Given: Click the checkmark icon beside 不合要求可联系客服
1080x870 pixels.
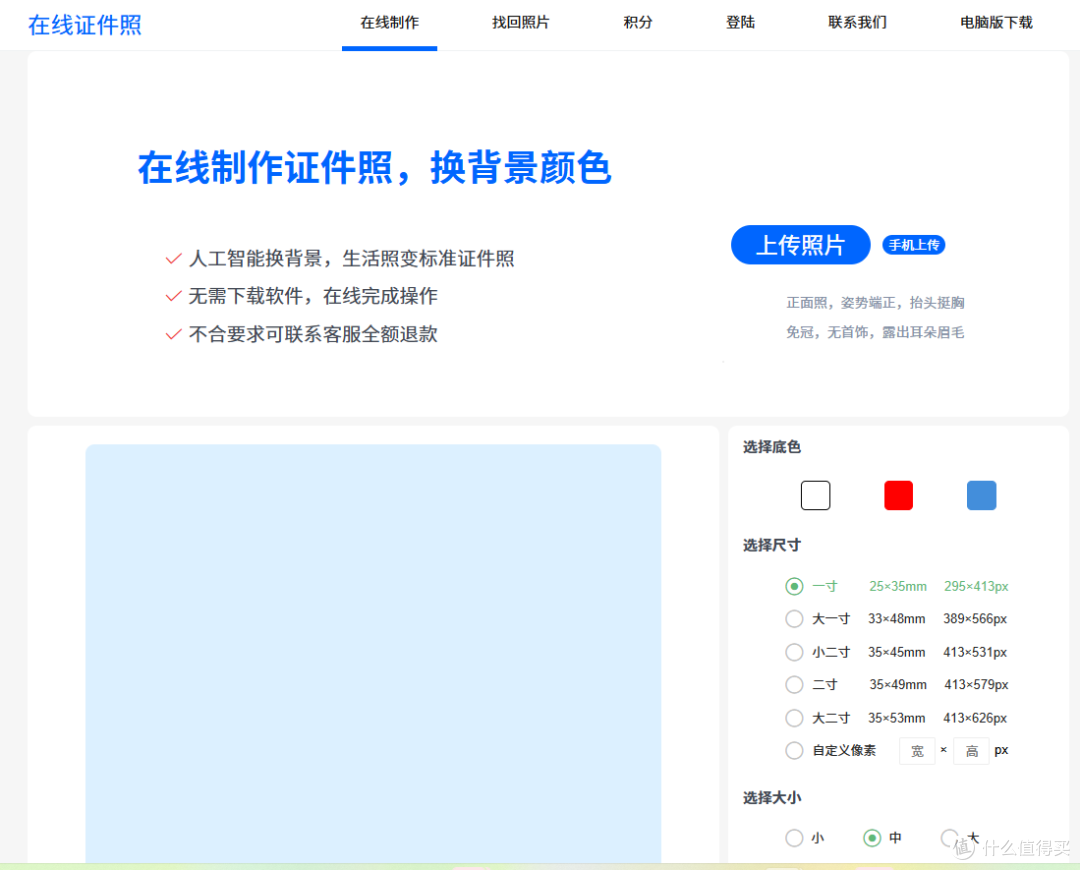Looking at the screenshot, I should [174, 334].
